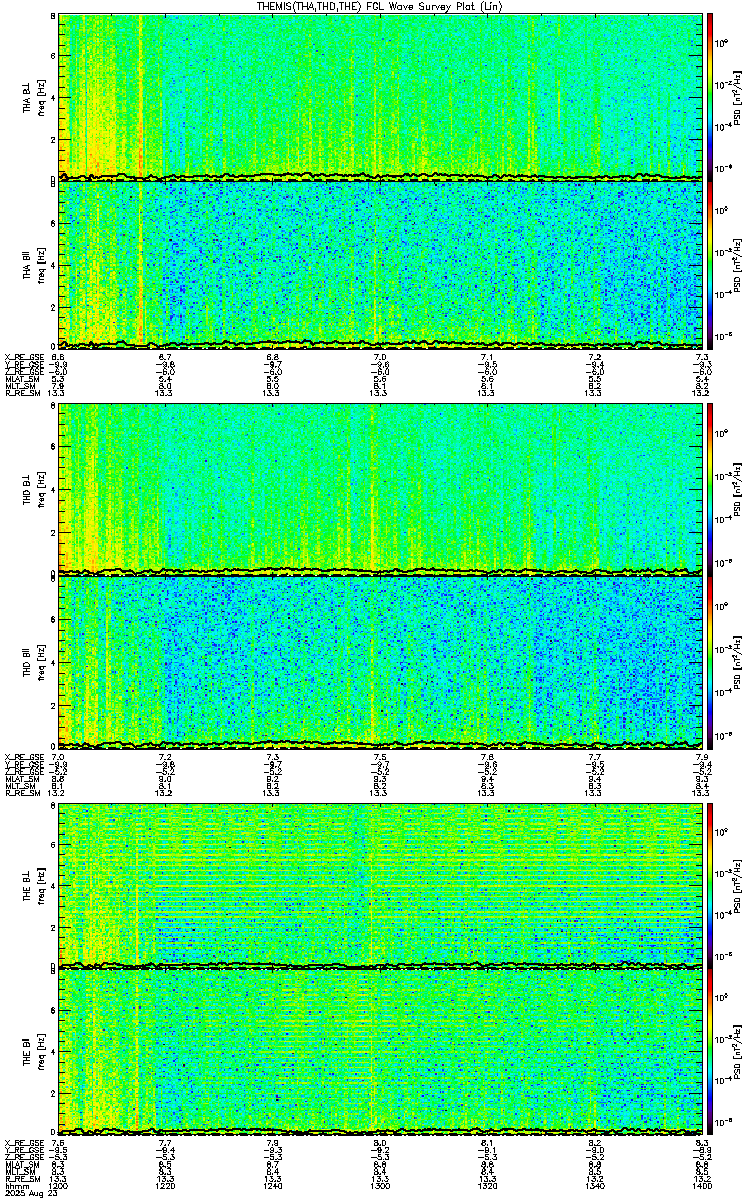This screenshot has width=750, height=1200.
Task: Select the THA B-parallel spectrogram panel
Action: 380,263
